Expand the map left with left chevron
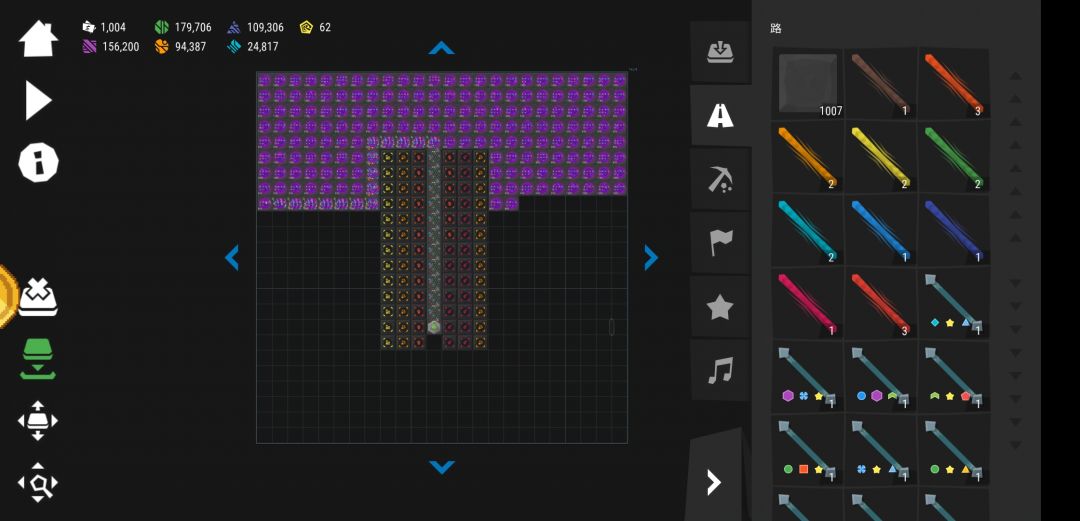The height and width of the screenshot is (521, 1080). 232,257
